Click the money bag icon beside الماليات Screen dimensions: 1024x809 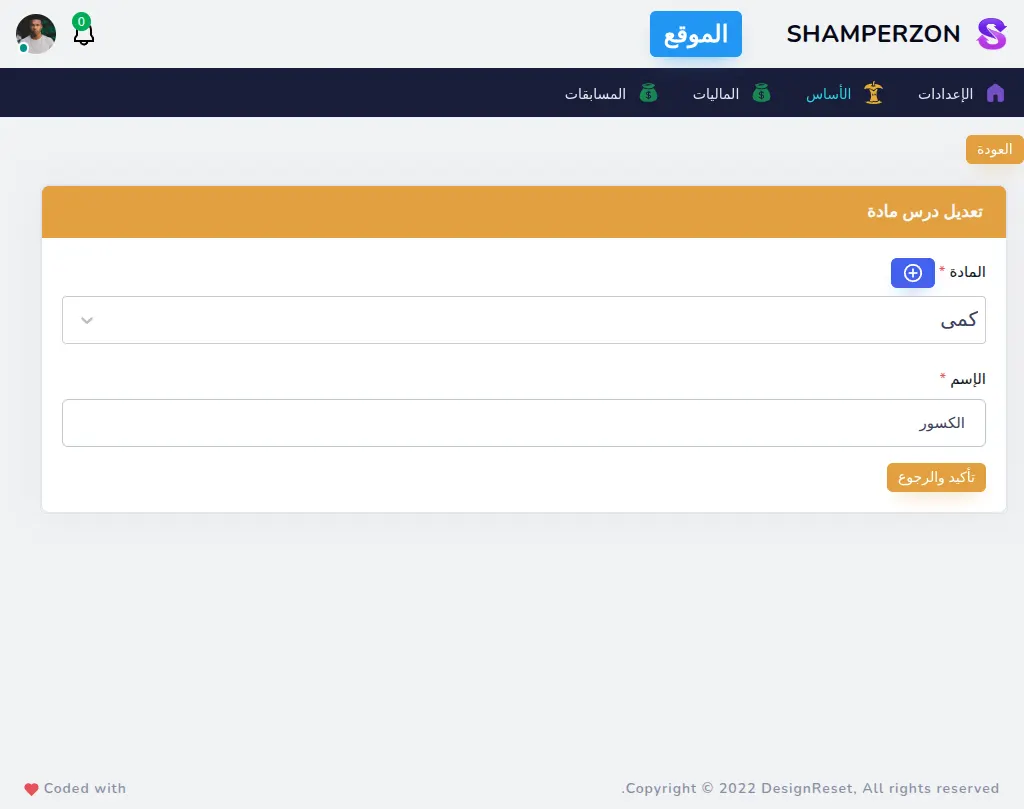tap(762, 93)
